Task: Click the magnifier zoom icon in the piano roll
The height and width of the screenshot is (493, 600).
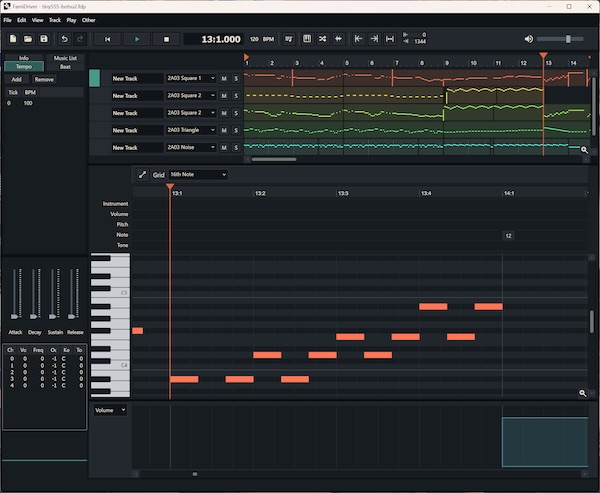Action: click(582, 393)
